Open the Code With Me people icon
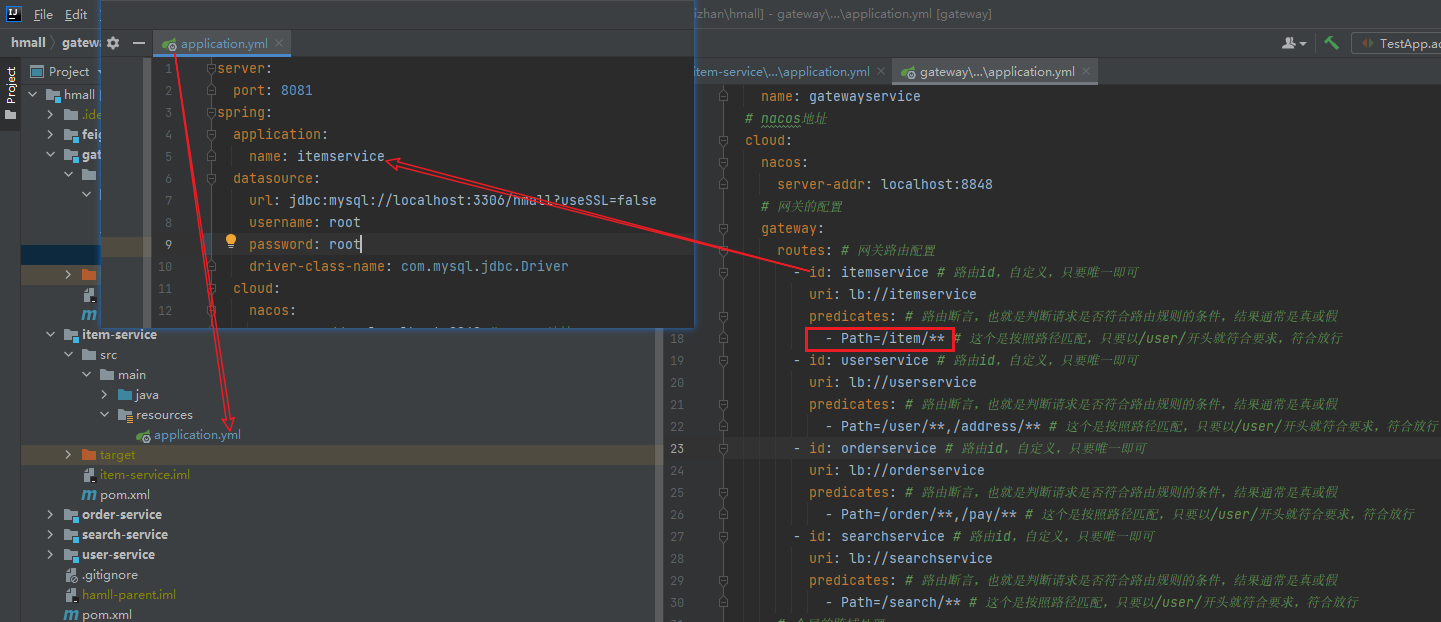This screenshot has height=622, width=1441. (x=1290, y=43)
